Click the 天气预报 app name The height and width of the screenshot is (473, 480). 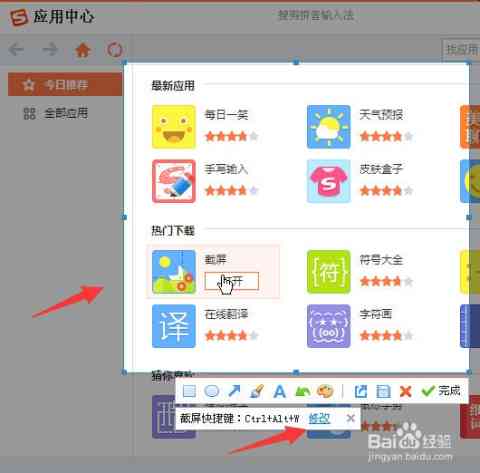(381, 115)
